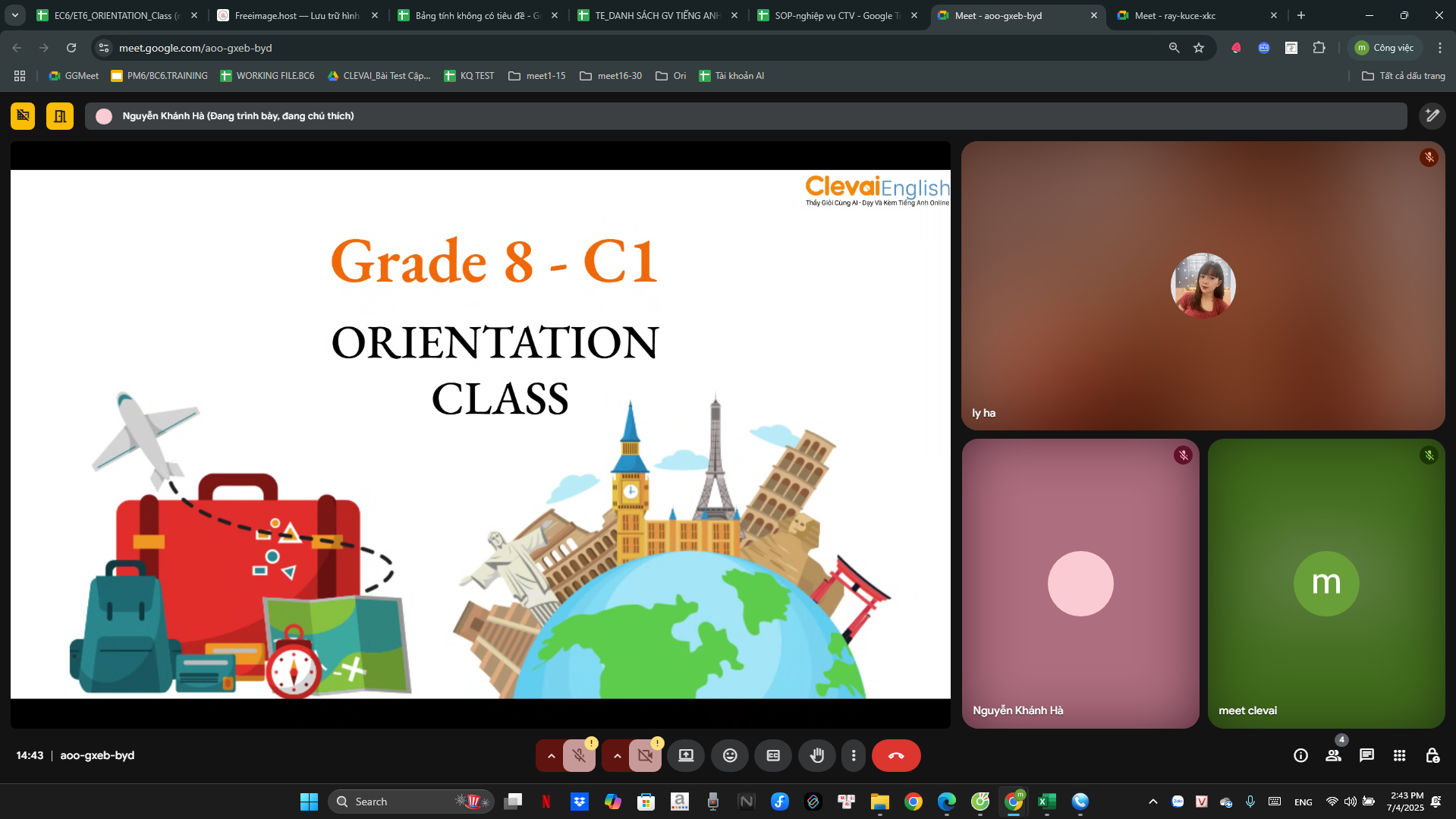Image resolution: width=1456 pixels, height=819 pixels.
Task: Open the Chrome three-dot menu
Action: pyautogui.click(x=1439, y=48)
